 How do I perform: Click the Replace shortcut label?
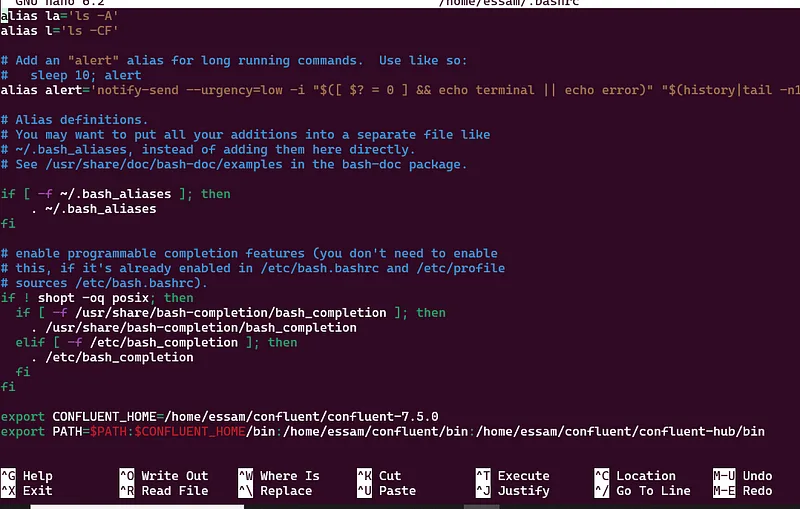click(289, 491)
